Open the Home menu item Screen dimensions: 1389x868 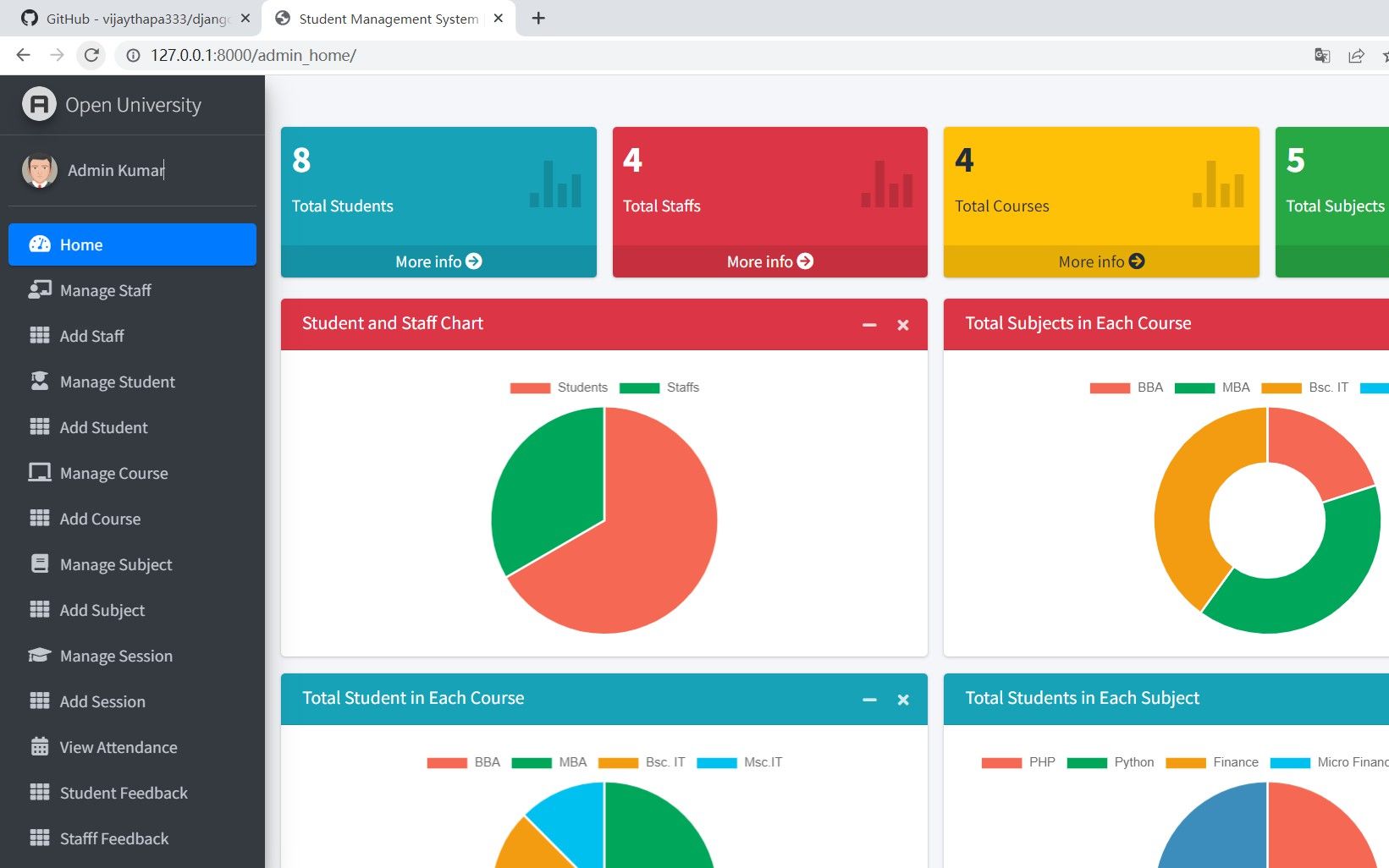click(132, 244)
